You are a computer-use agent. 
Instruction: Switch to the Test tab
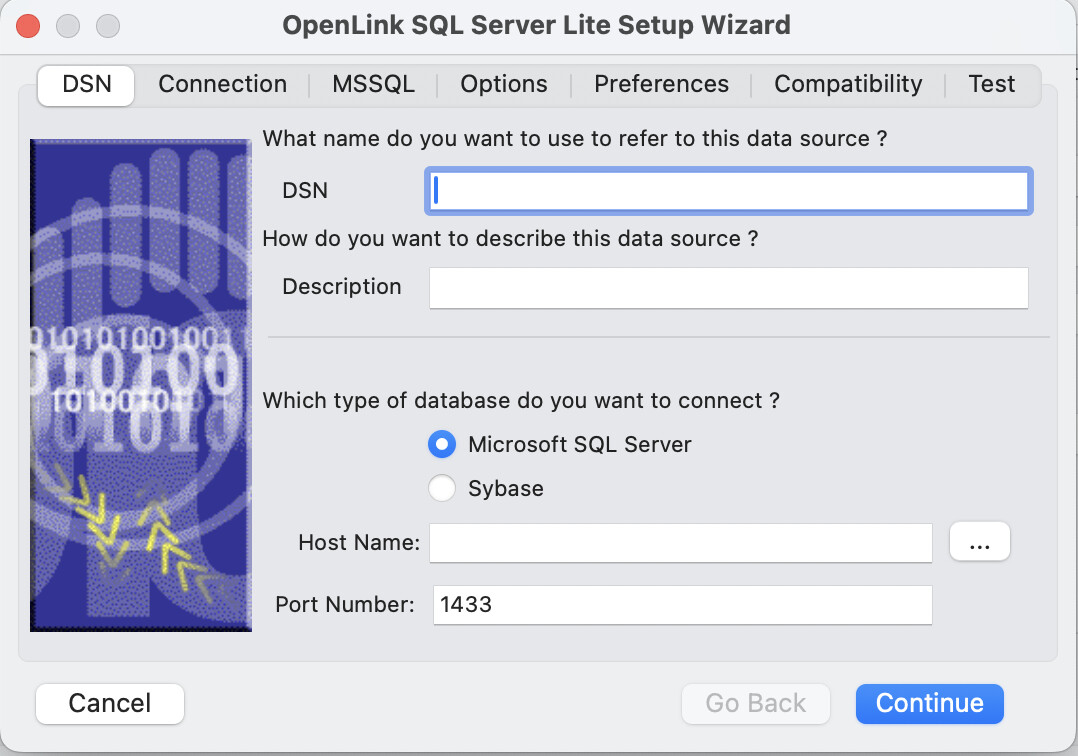coord(991,84)
